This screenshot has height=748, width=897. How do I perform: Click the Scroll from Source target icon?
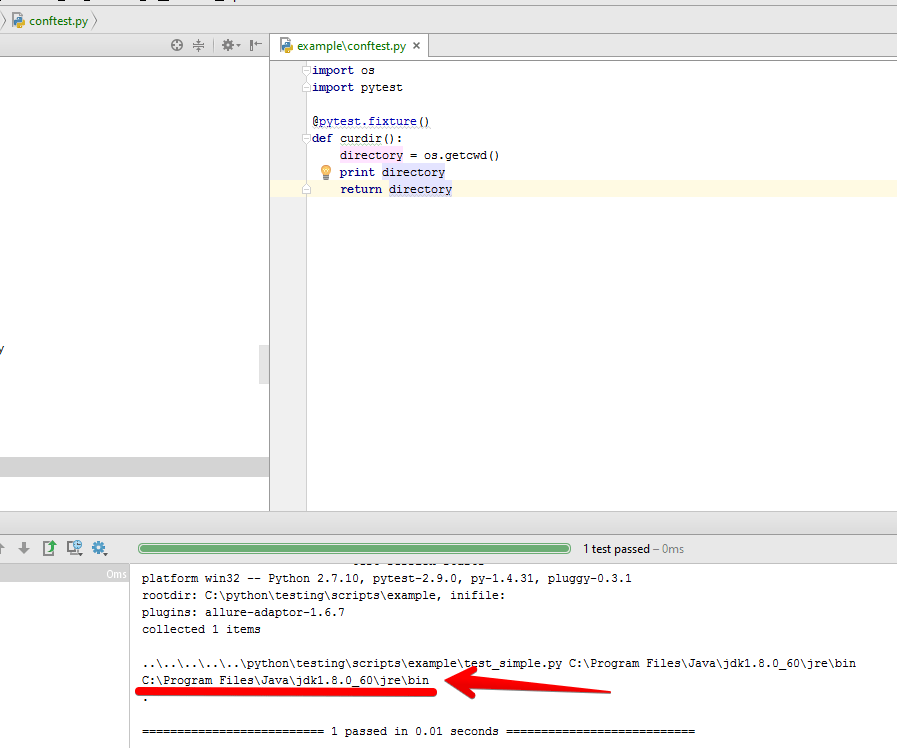point(177,45)
